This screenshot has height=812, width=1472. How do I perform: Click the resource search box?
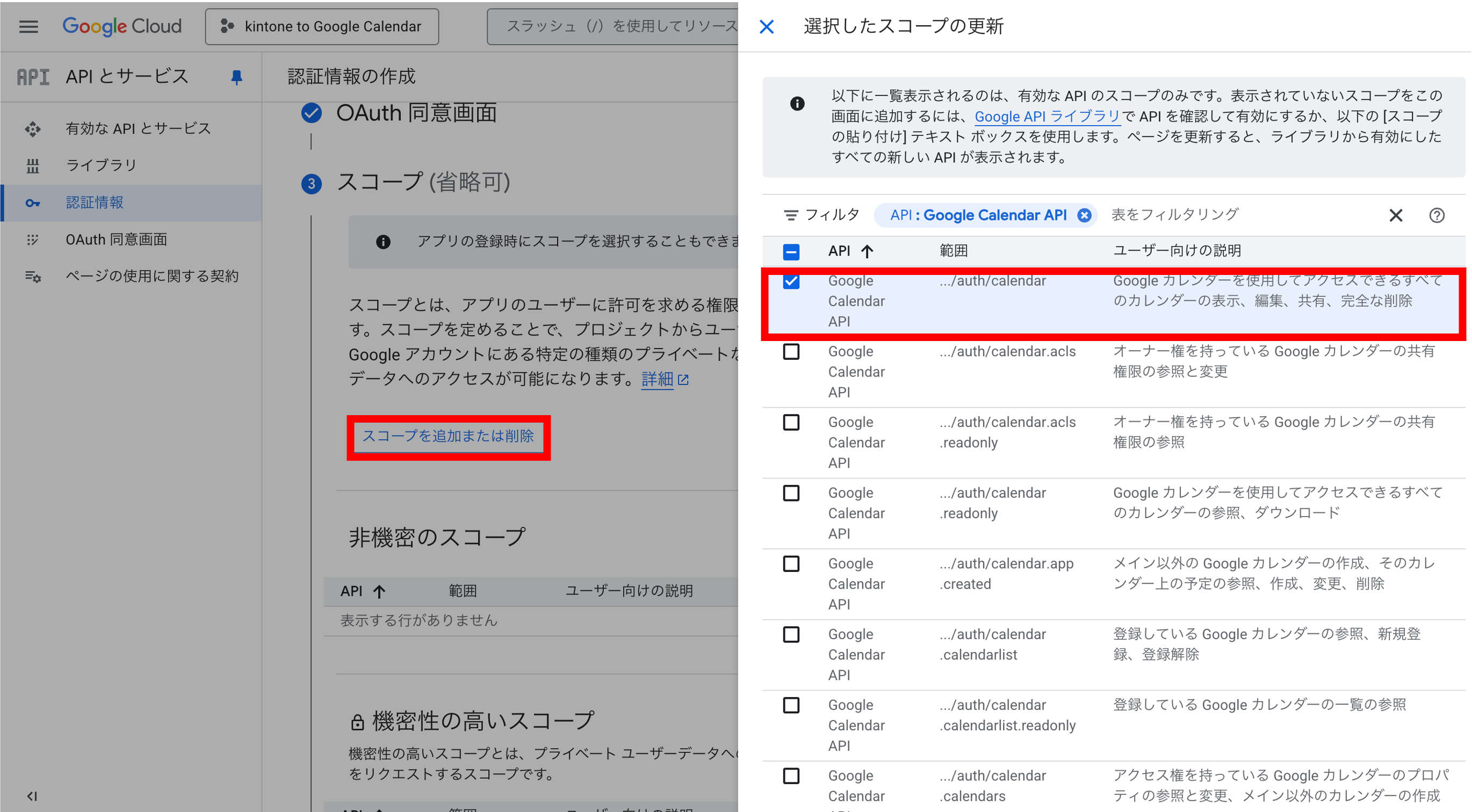coord(612,26)
